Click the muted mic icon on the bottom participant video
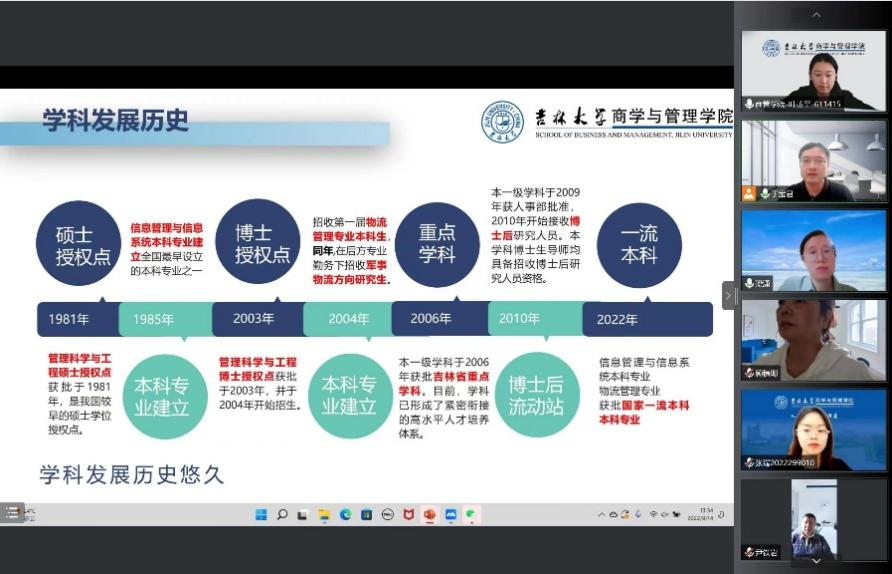Image resolution: width=892 pixels, height=574 pixels. (x=748, y=552)
